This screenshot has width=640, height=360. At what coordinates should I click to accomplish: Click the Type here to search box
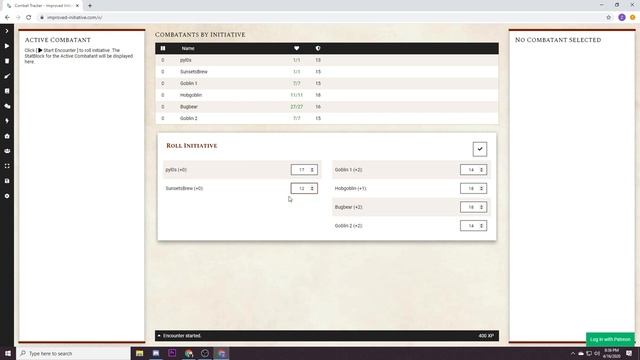[73, 353]
